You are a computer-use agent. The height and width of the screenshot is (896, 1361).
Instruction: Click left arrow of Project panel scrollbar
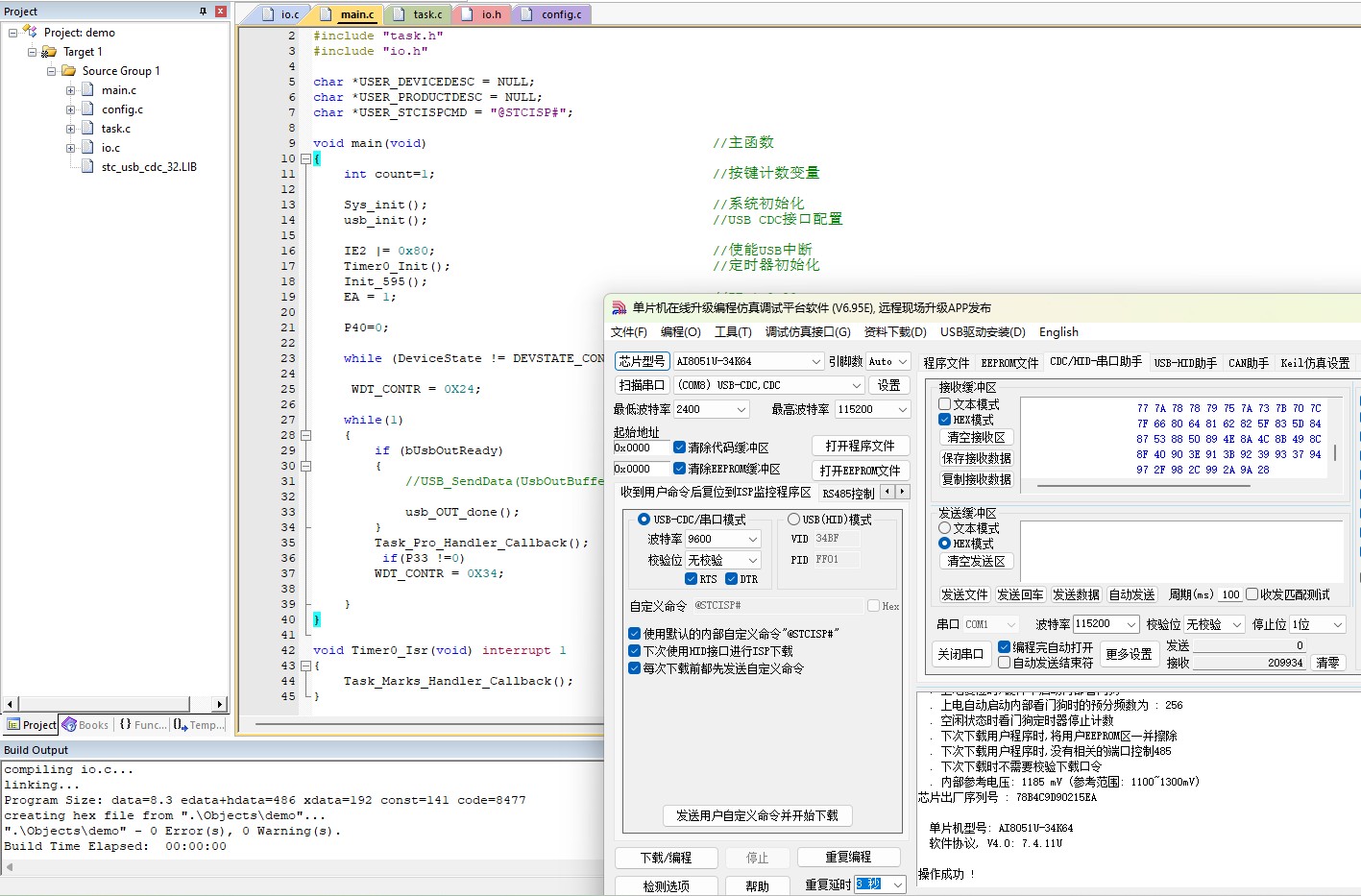click(x=10, y=704)
